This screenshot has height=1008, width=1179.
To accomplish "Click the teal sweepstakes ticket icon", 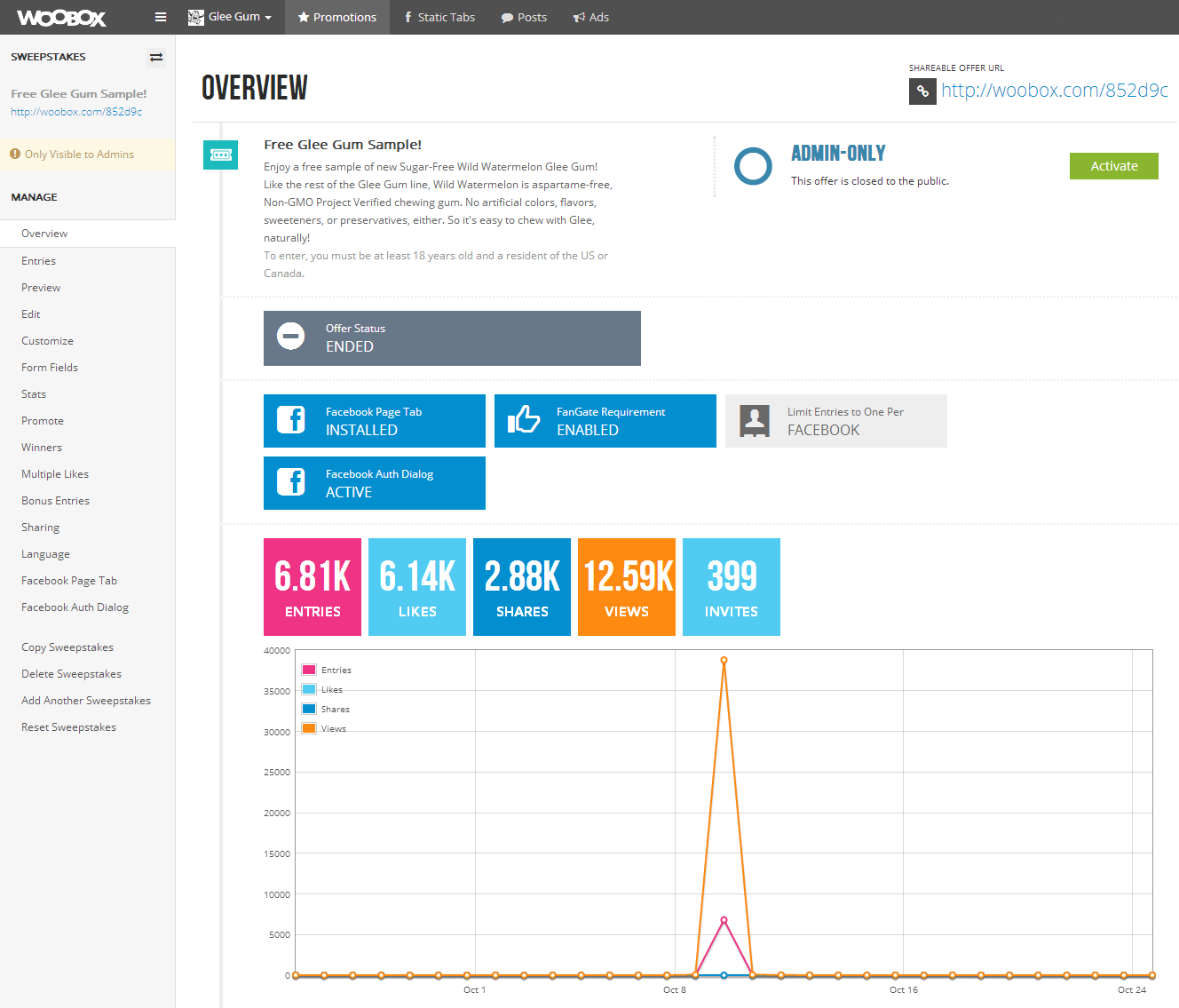I will click(220, 155).
